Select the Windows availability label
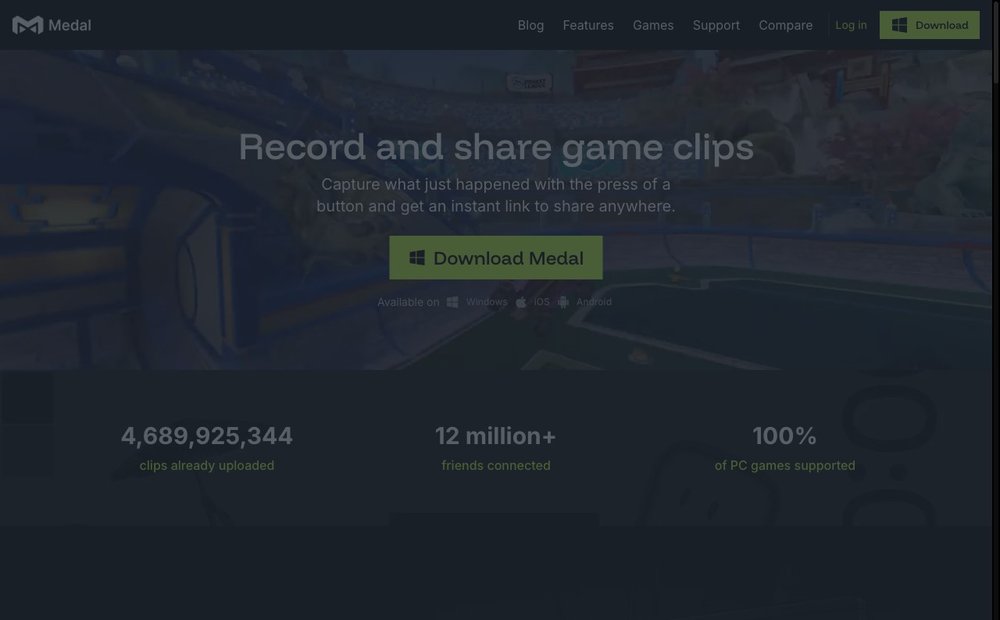Viewport: 1000px width, 620px height. (487, 302)
